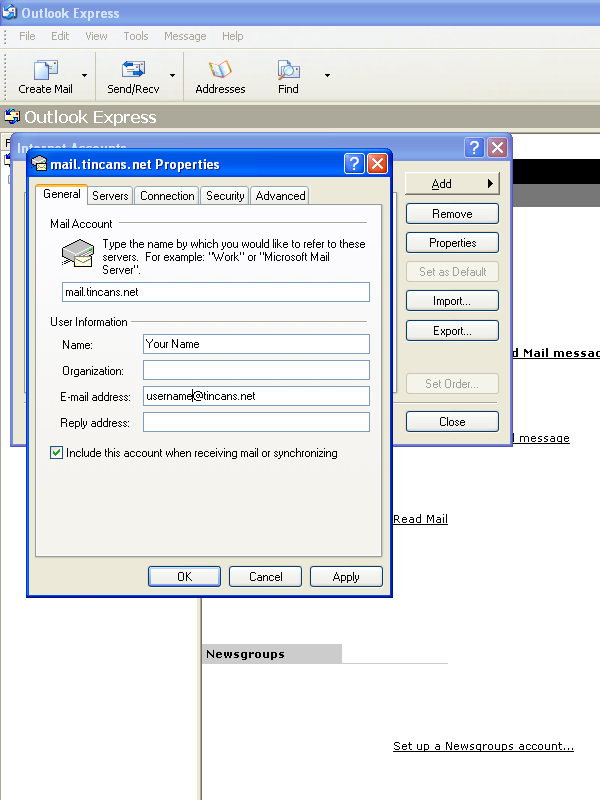Image resolution: width=600 pixels, height=800 pixels.
Task: Open the Create Mail dropdown arrow
Action: pos(85,76)
